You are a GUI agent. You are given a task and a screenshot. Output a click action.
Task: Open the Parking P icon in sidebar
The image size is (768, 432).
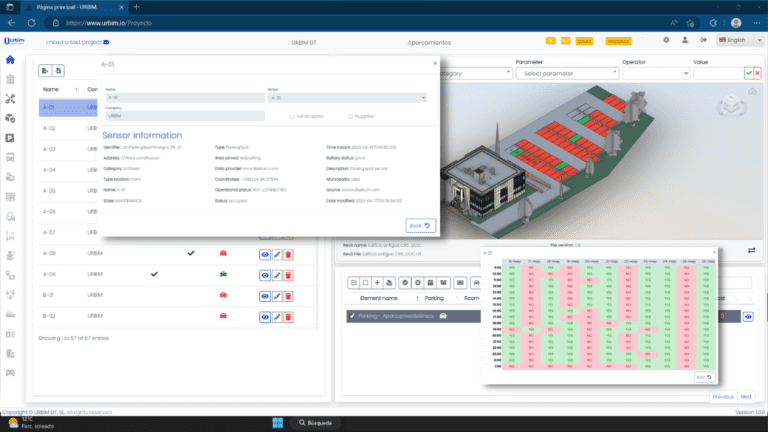[10, 138]
